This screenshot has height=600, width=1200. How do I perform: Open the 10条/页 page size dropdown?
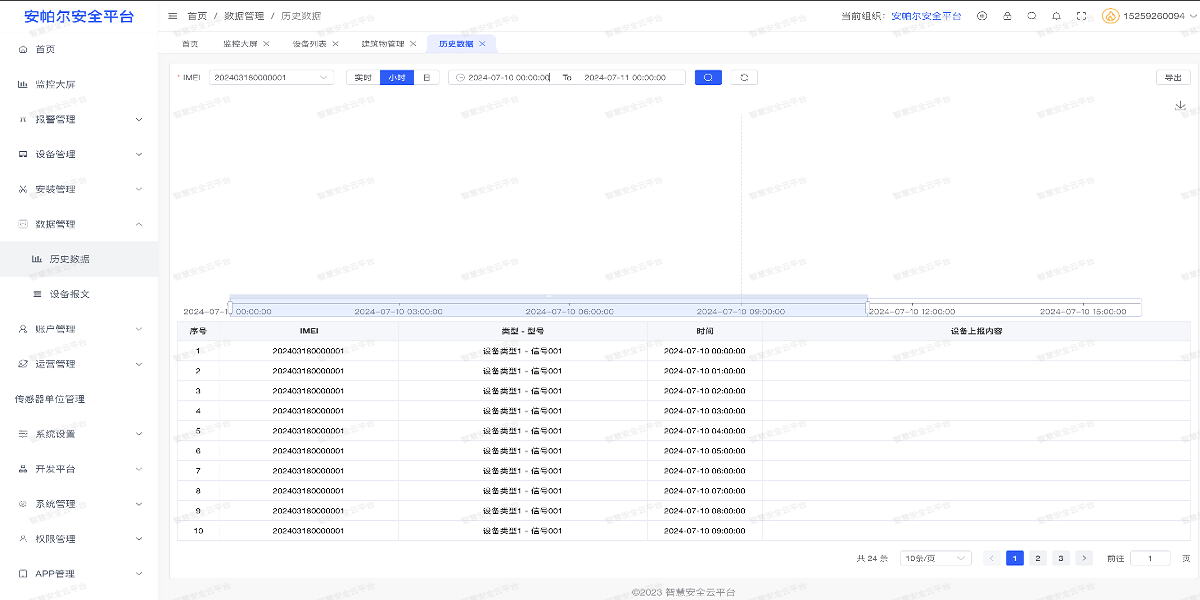pyautogui.click(x=935, y=558)
